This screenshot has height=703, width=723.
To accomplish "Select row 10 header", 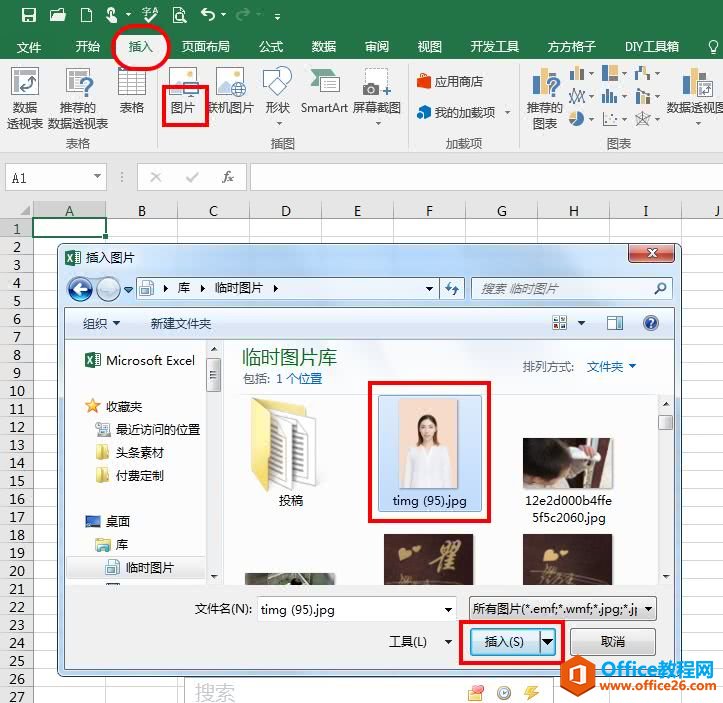I will click(x=17, y=391).
